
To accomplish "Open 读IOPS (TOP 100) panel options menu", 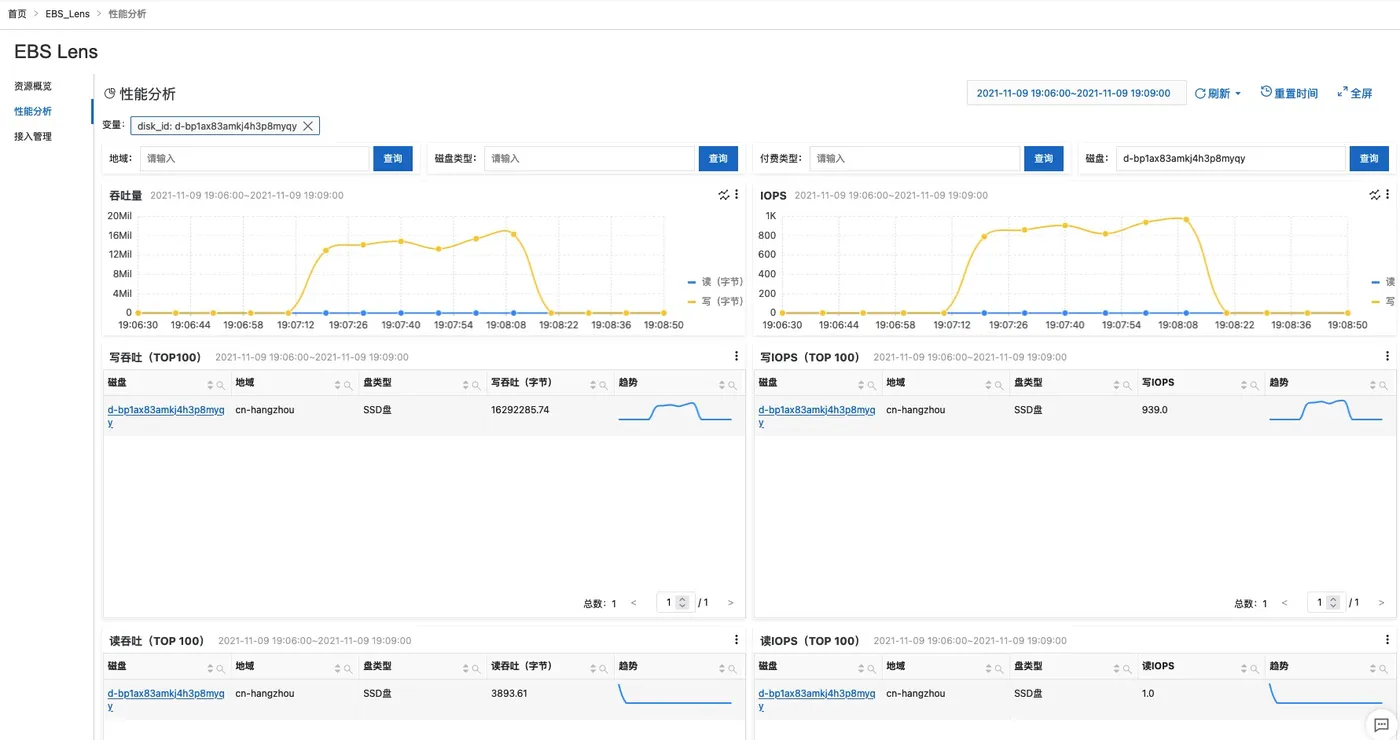I will pos(1387,640).
